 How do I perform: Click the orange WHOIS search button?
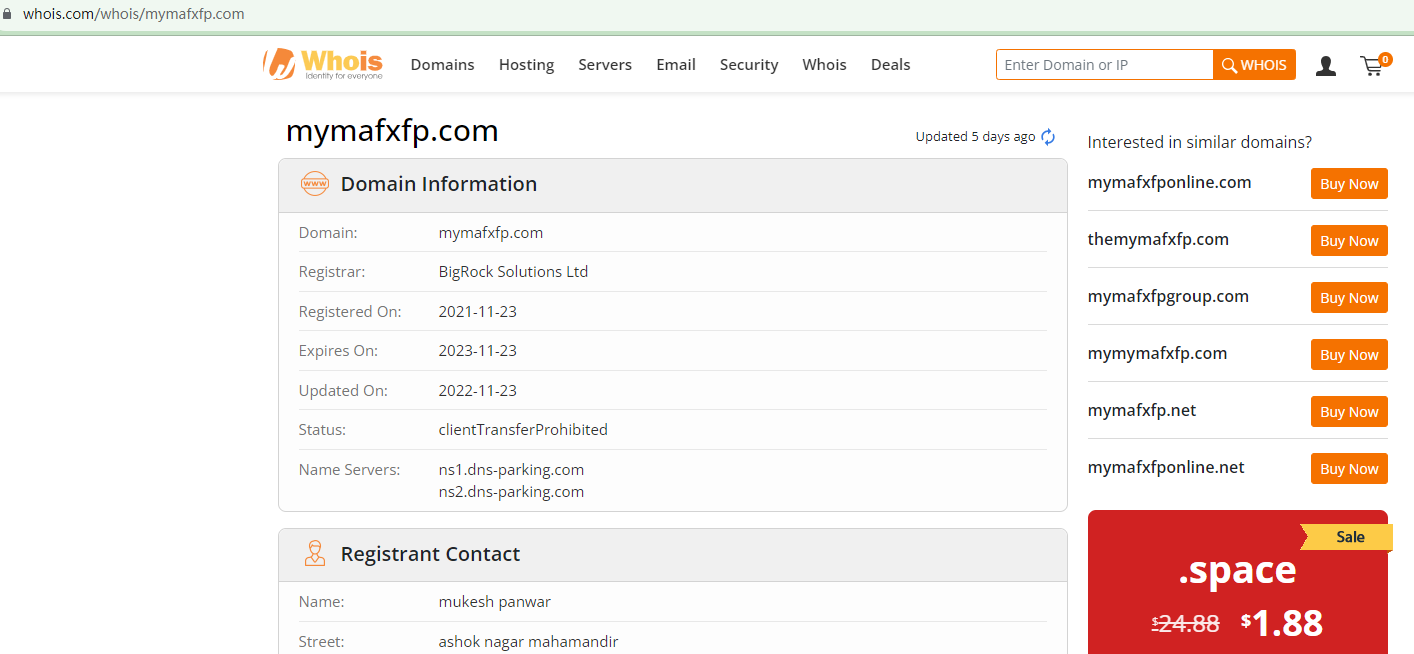[1254, 65]
